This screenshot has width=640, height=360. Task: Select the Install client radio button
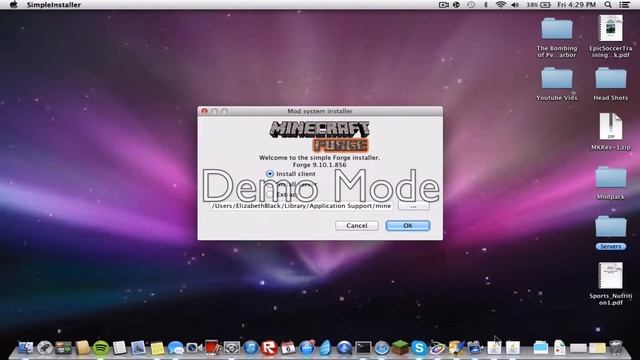270,174
